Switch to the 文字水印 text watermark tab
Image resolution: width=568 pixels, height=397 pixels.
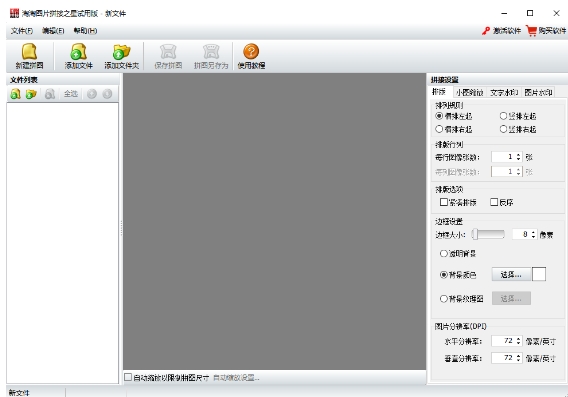504,93
